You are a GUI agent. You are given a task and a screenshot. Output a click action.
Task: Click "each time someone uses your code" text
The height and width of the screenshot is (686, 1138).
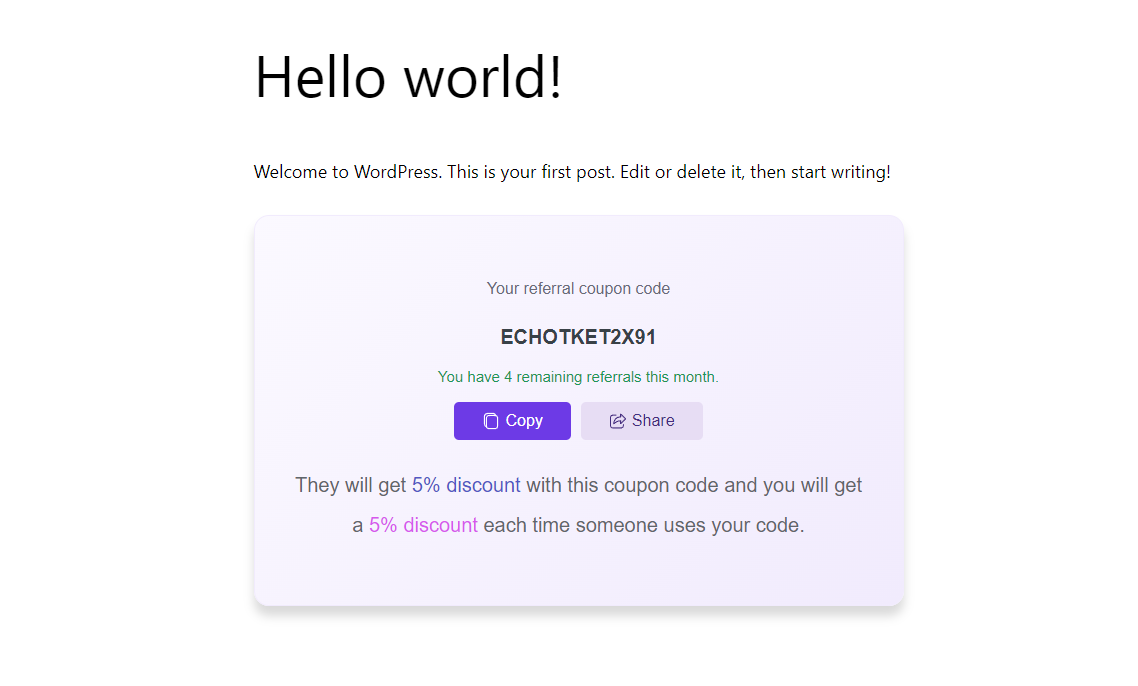[641, 525]
